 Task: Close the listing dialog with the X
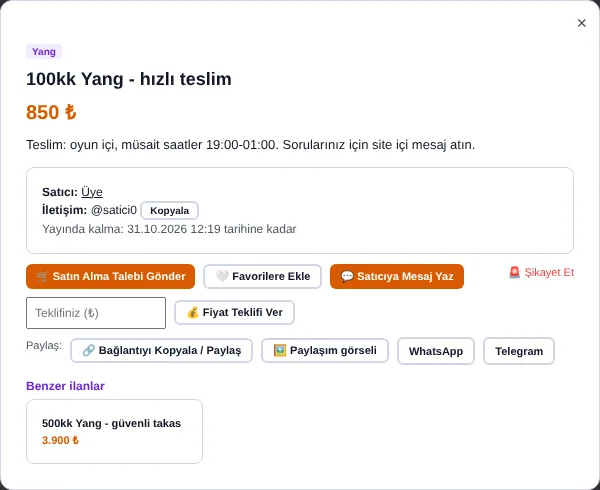(581, 23)
